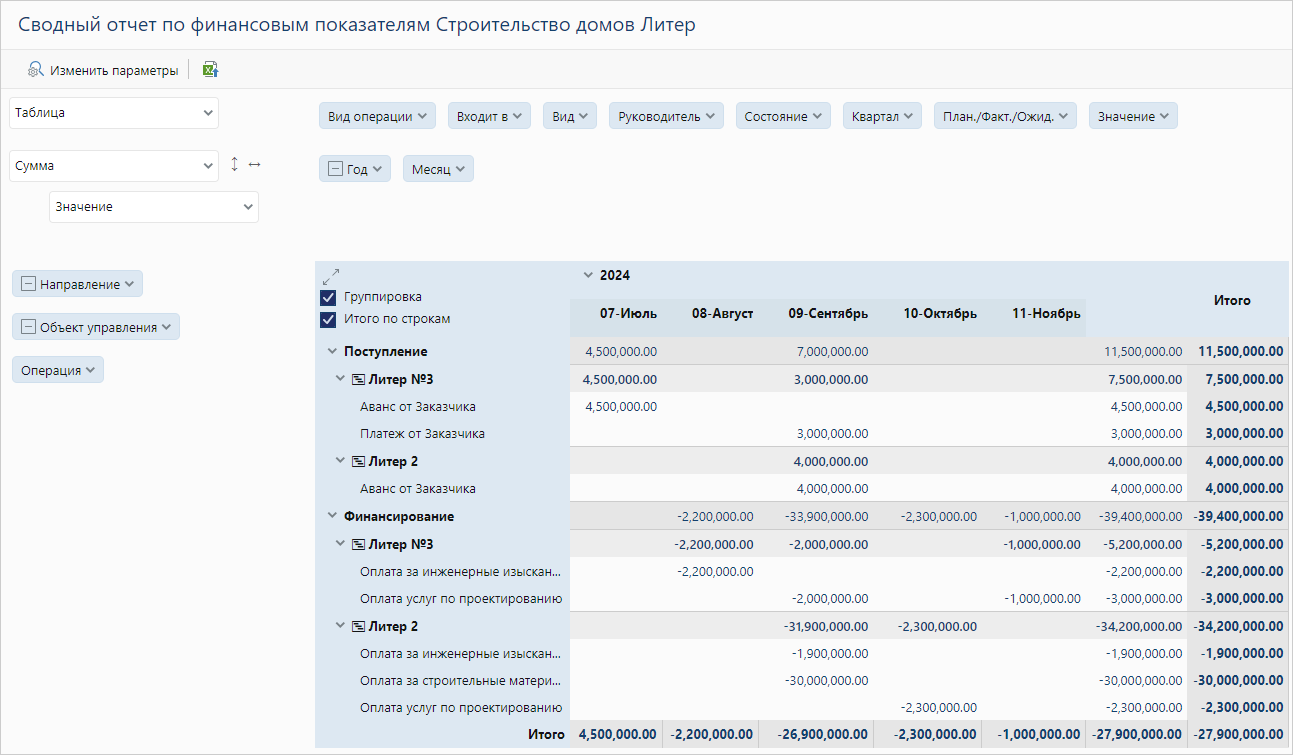The image size is (1293, 755).
Task: Click the minus box icon on Объект управления
Action: [x=28, y=327]
